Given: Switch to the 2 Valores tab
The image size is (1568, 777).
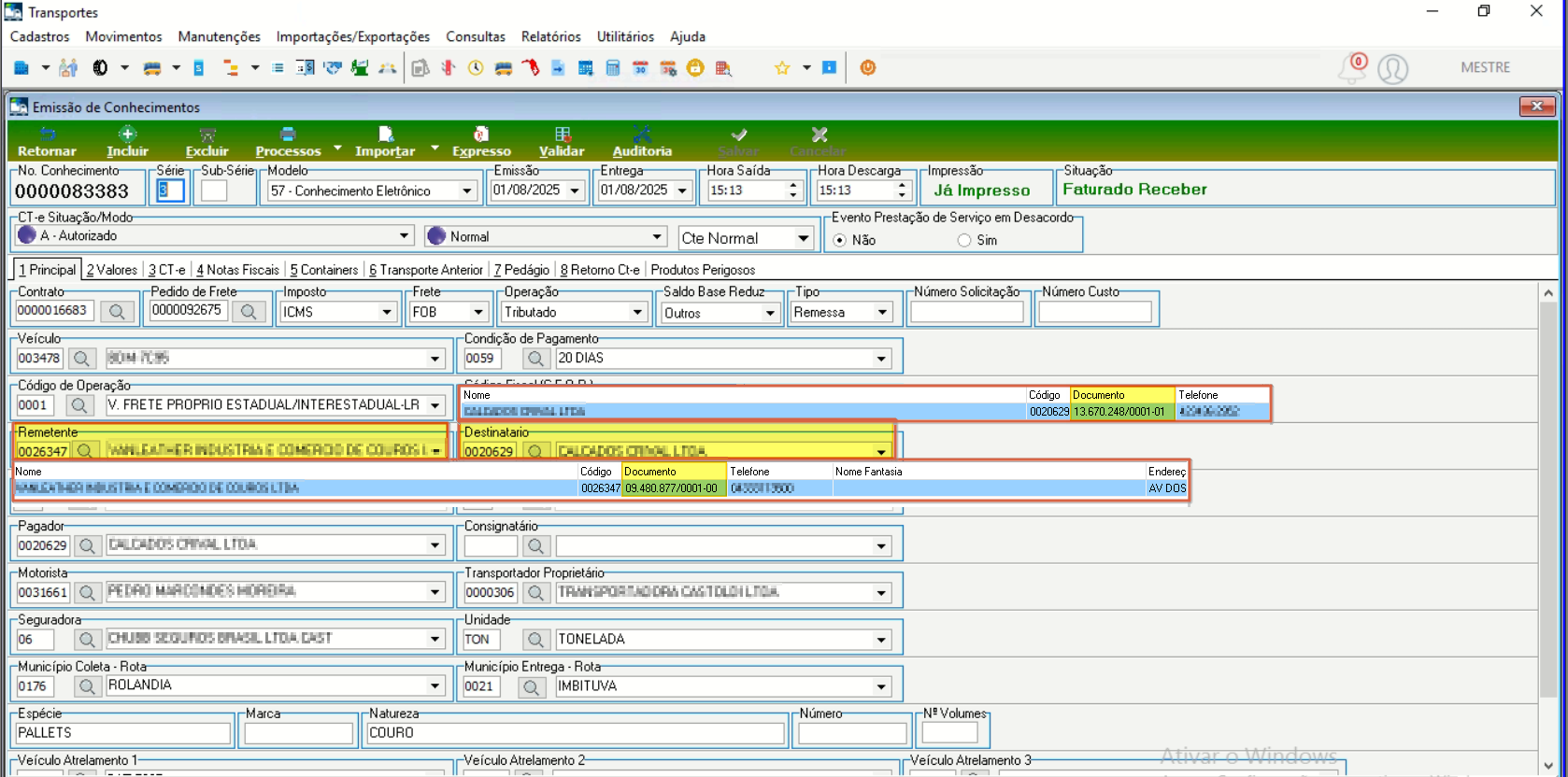Looking at the screenshot, I should pyautogui.click(x=112, y=270).
